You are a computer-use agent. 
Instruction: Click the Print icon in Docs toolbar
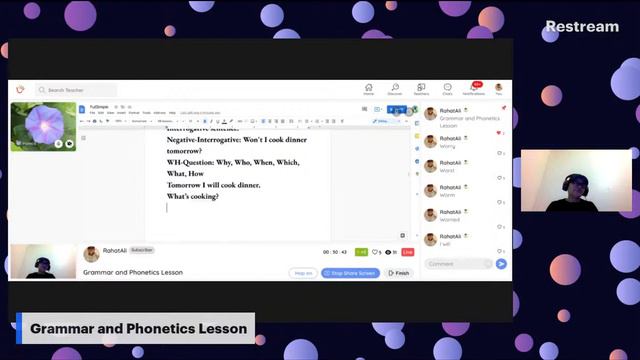click(x=95, y=121)
